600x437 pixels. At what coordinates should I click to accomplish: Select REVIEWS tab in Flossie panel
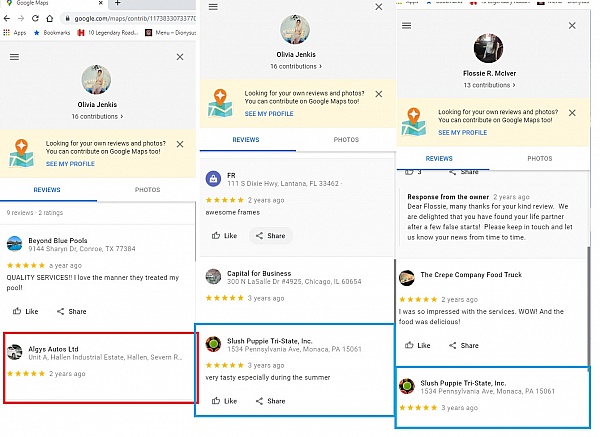[x=439, y=158]
